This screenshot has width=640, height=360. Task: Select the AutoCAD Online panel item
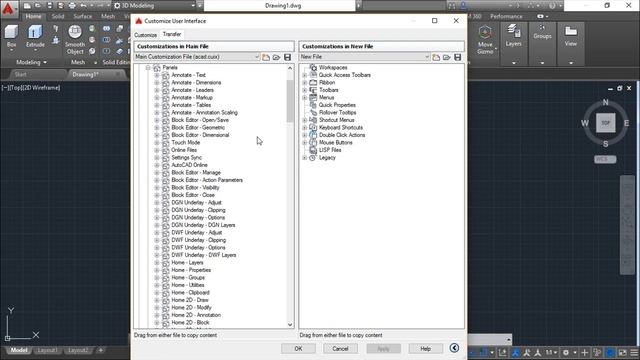point(189,165)
